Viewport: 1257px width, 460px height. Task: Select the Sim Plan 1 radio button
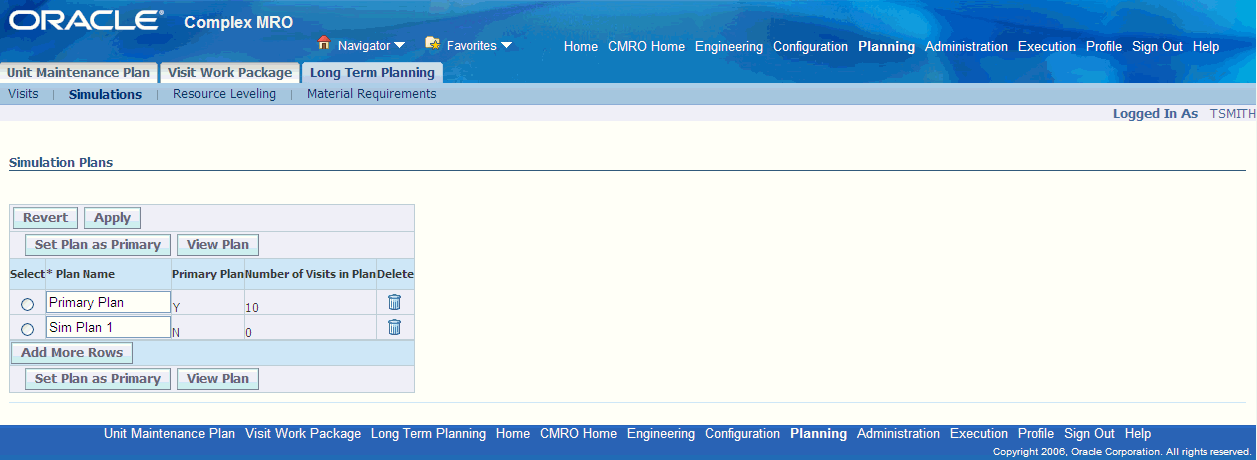coord(27,329)
